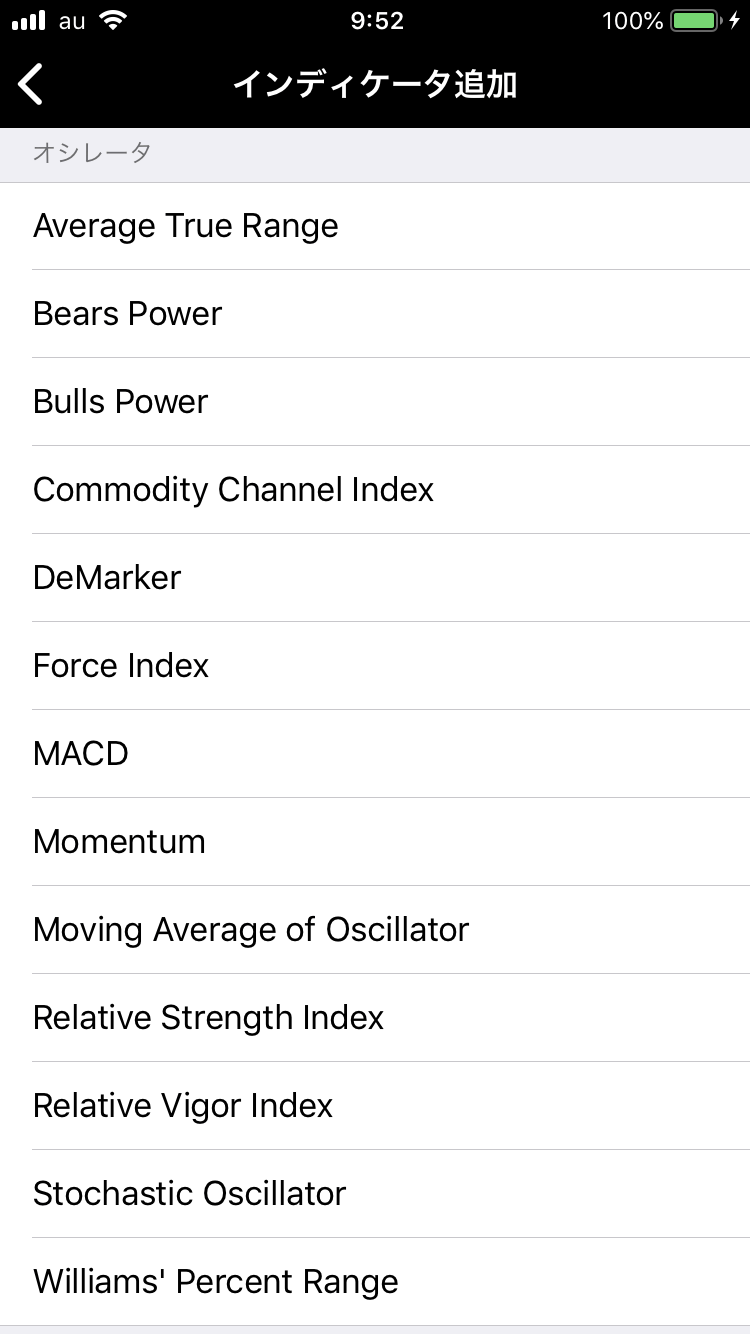Tap the インディケータ追加 title
This screenshot has height=1334, width=750.
(375, 84)
